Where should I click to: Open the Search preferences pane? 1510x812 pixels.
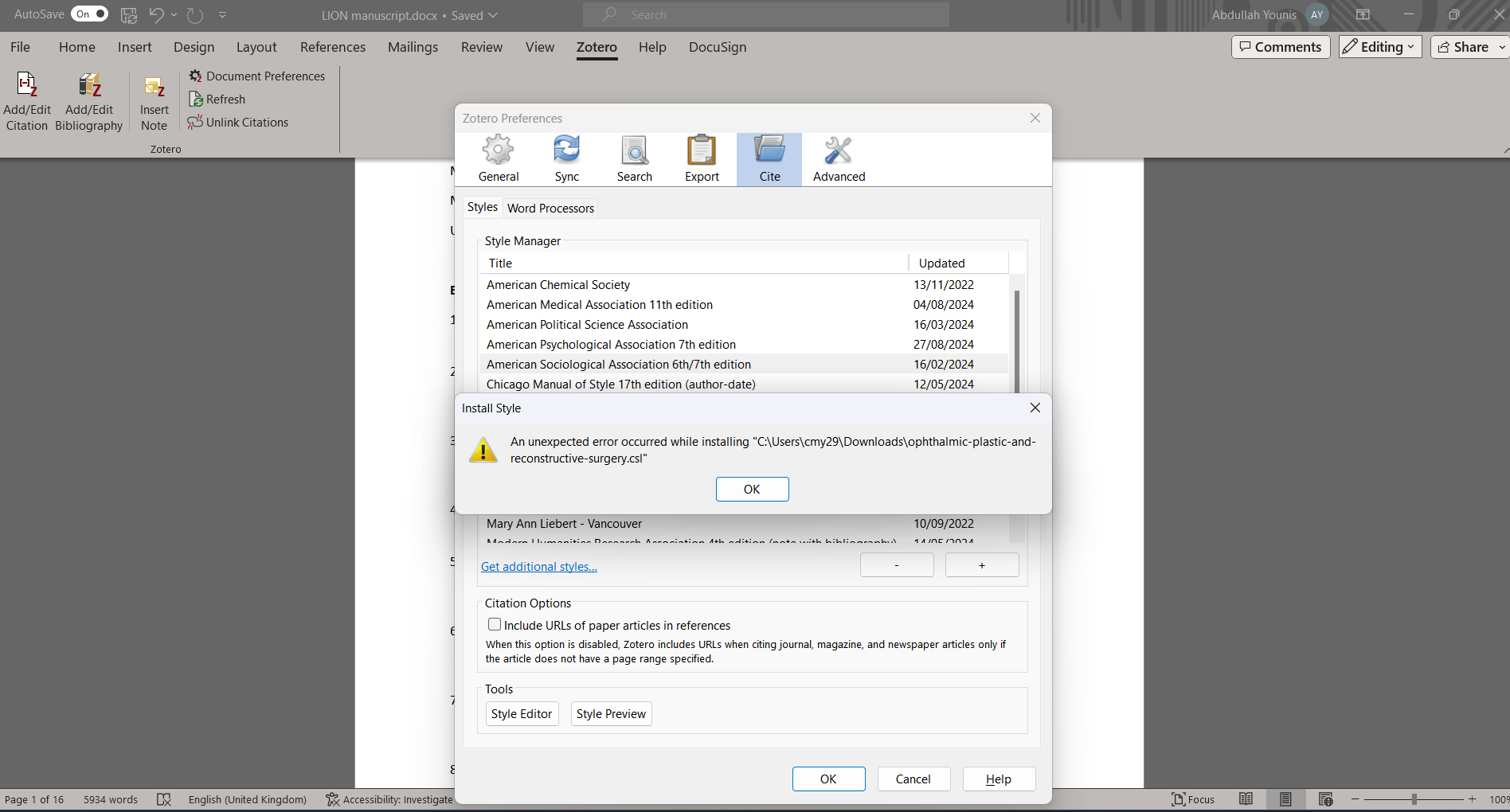634,159
